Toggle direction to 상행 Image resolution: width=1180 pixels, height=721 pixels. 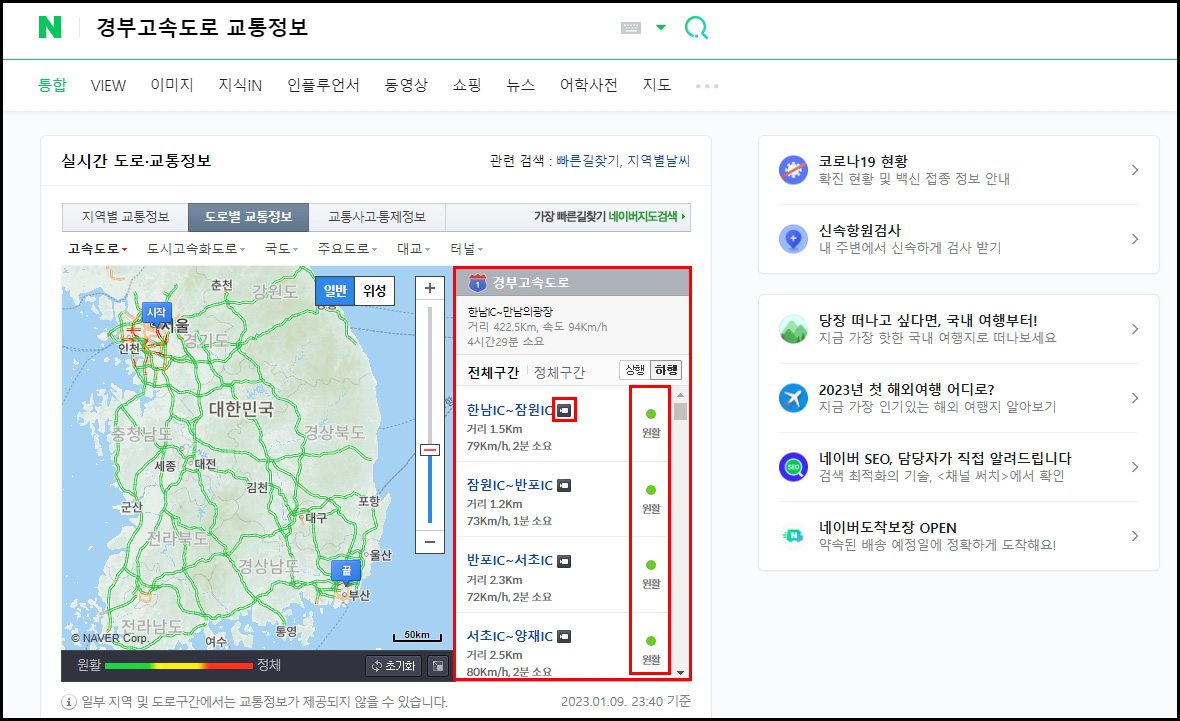(635, 370)
